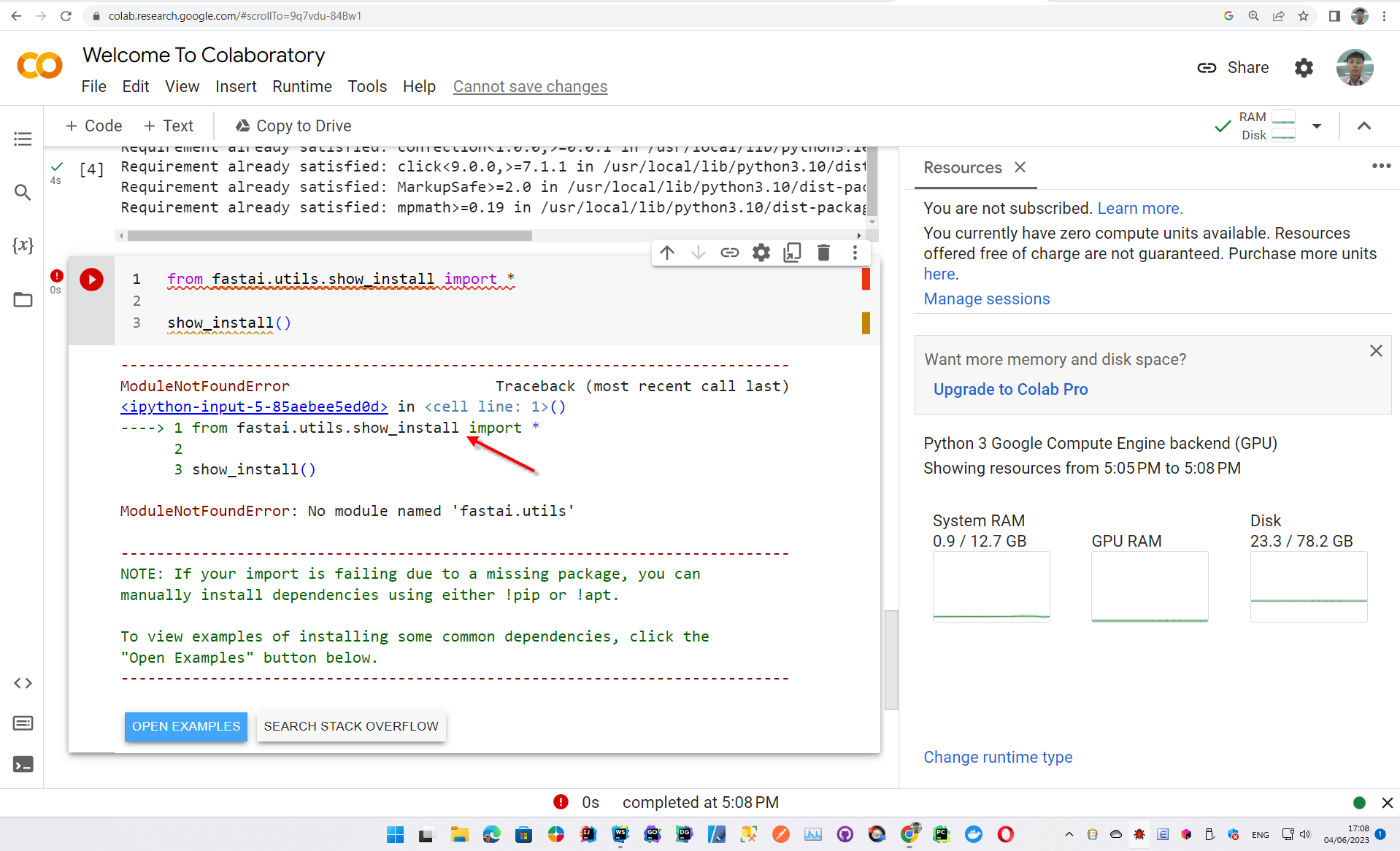The height and width of the screenshot is (851, 1400).
Task: Delete the fastai import cell
Action: point(823,253)
